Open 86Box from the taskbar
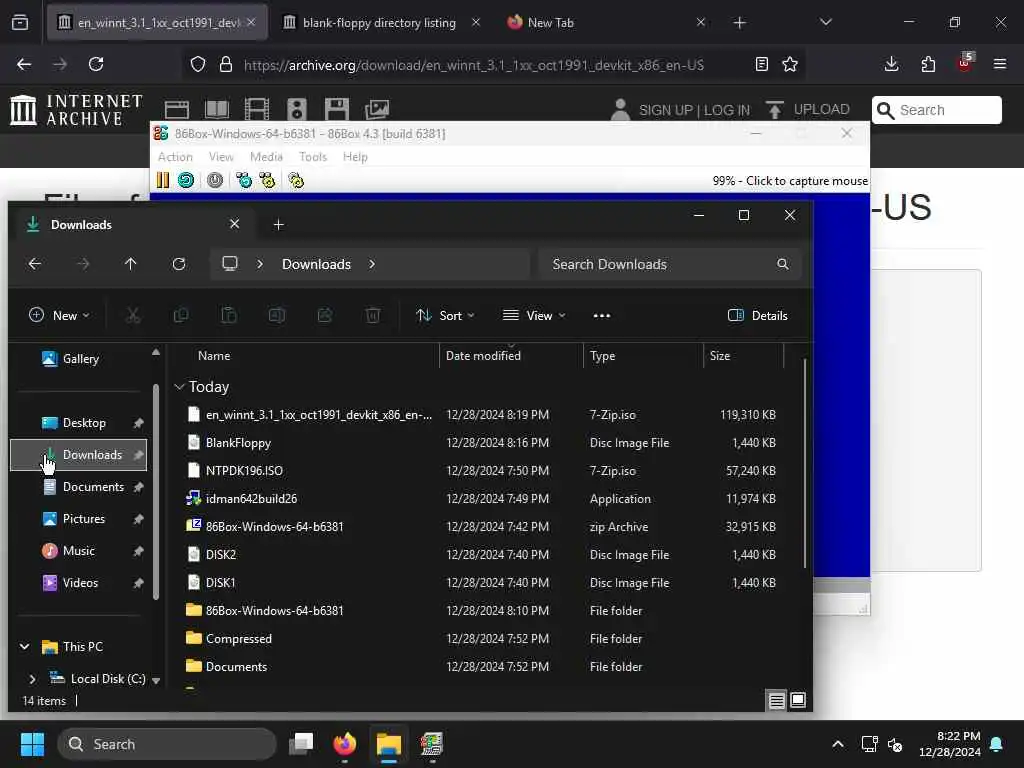Screen dimensions: 1024x768 tap(432, 744)
